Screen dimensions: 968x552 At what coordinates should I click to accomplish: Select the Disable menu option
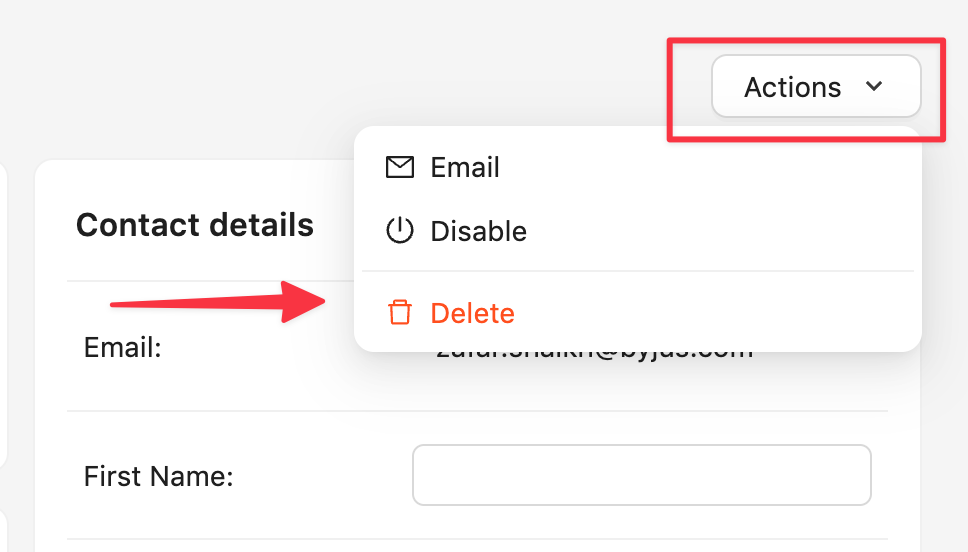[478, 231]
